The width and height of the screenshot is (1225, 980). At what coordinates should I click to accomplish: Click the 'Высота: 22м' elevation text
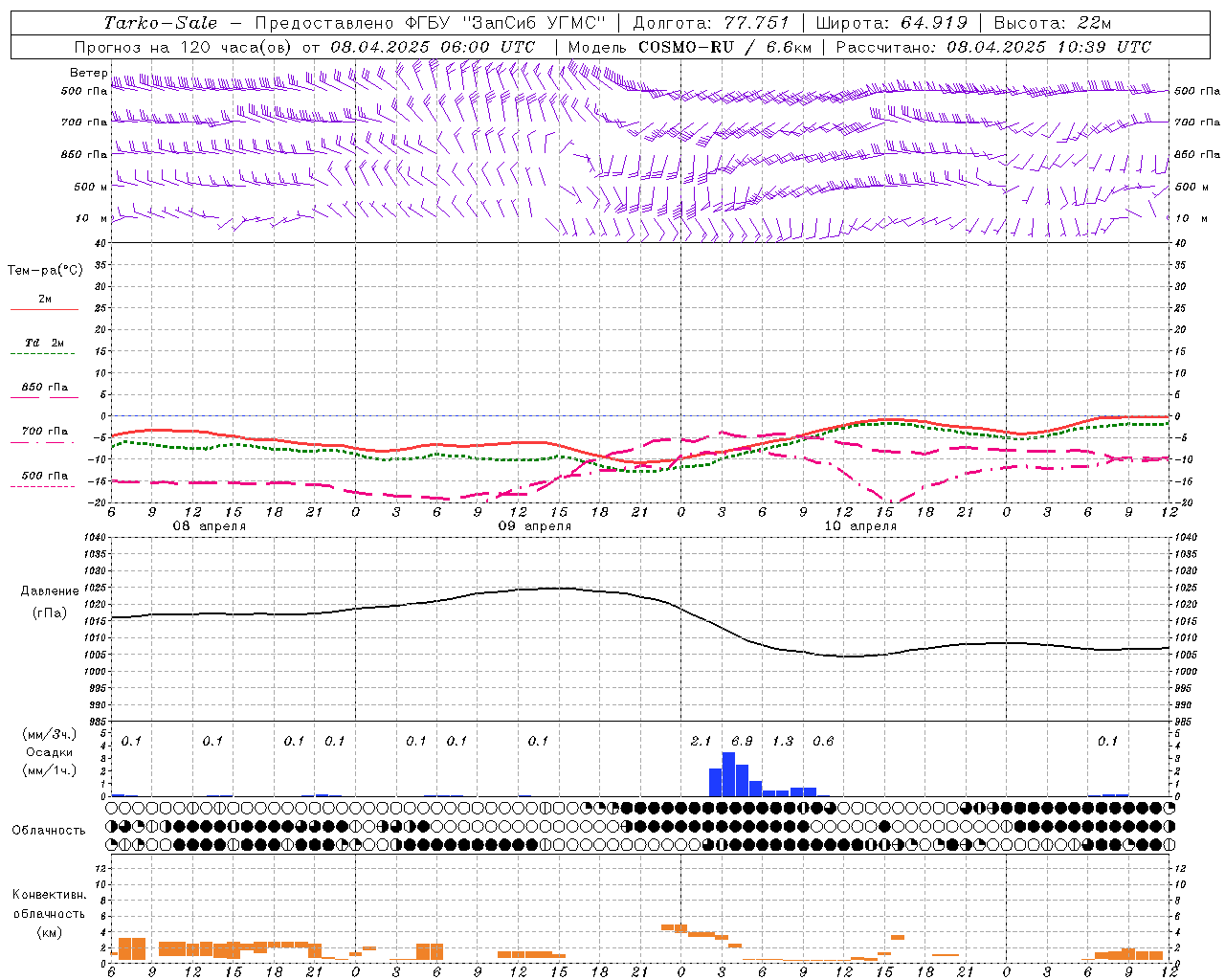click(1053, 23)
